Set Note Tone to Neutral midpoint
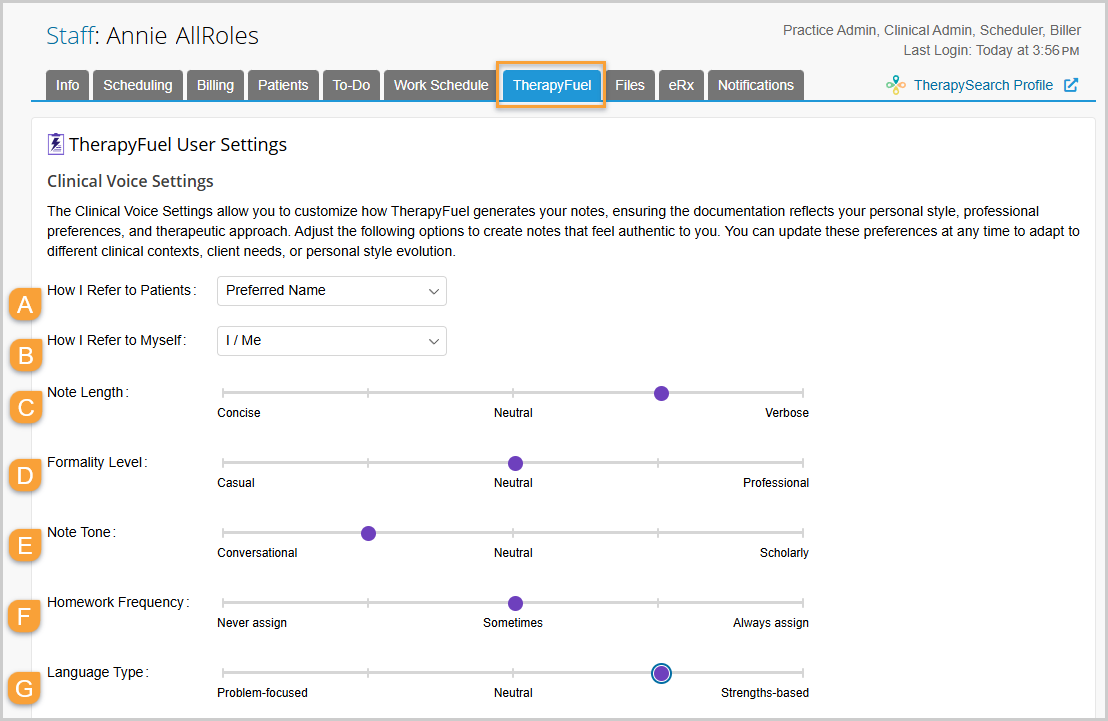 click(513, 533)
